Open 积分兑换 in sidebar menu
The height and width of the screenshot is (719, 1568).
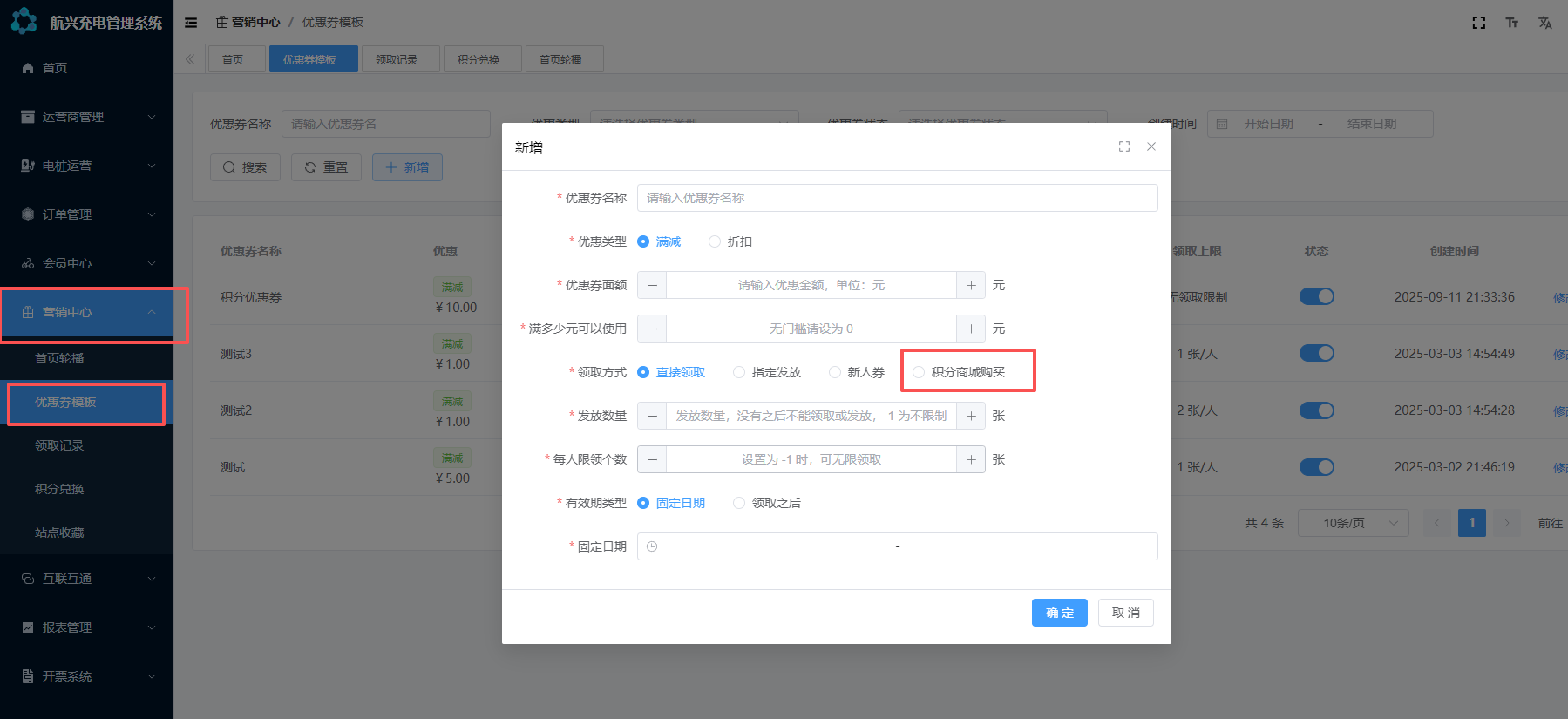(59, 489)
